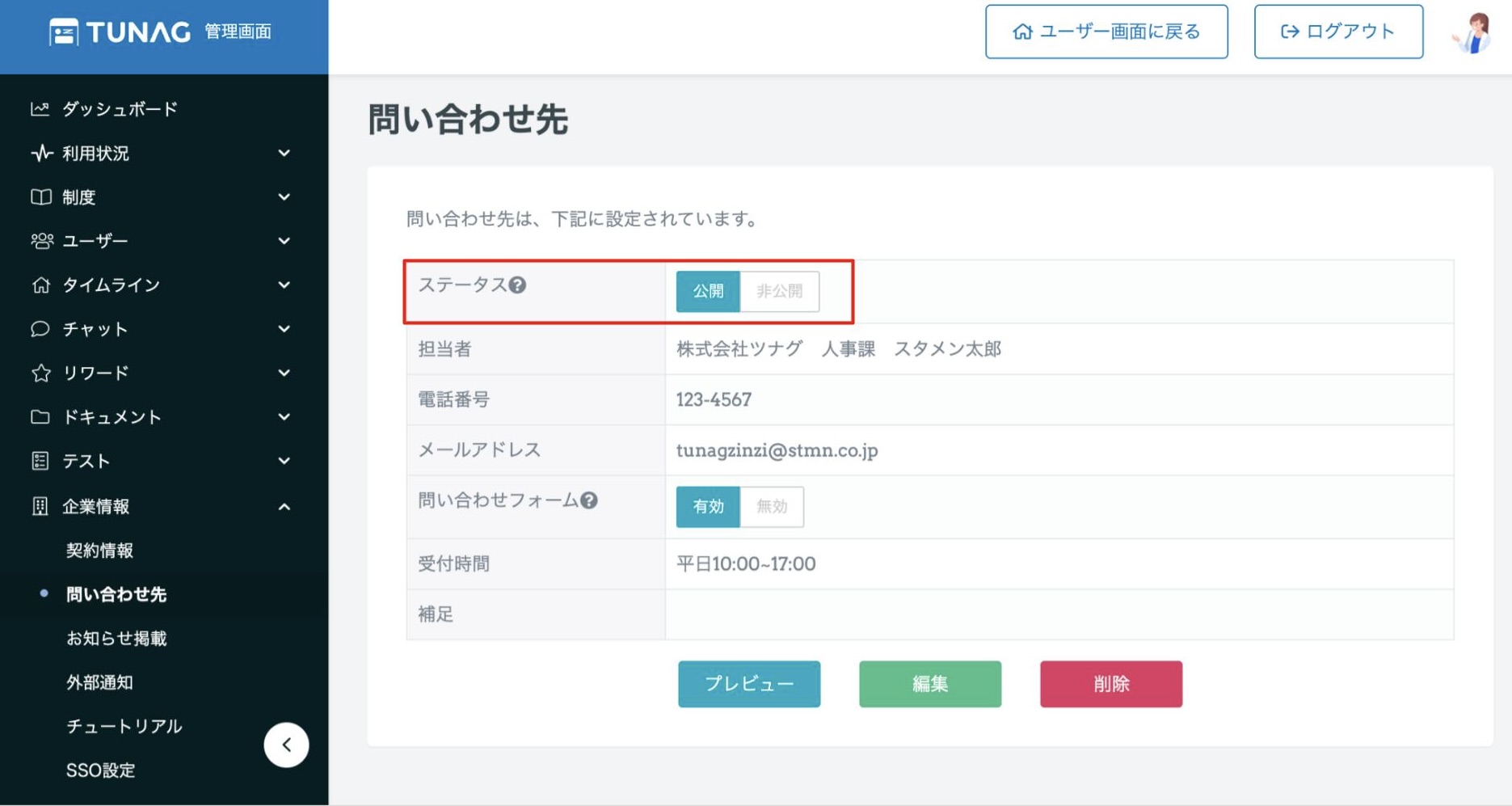Viewport: 1512px width, 806px height.
Task: Open the user avatar at top right
Action: coord(1473,32)
